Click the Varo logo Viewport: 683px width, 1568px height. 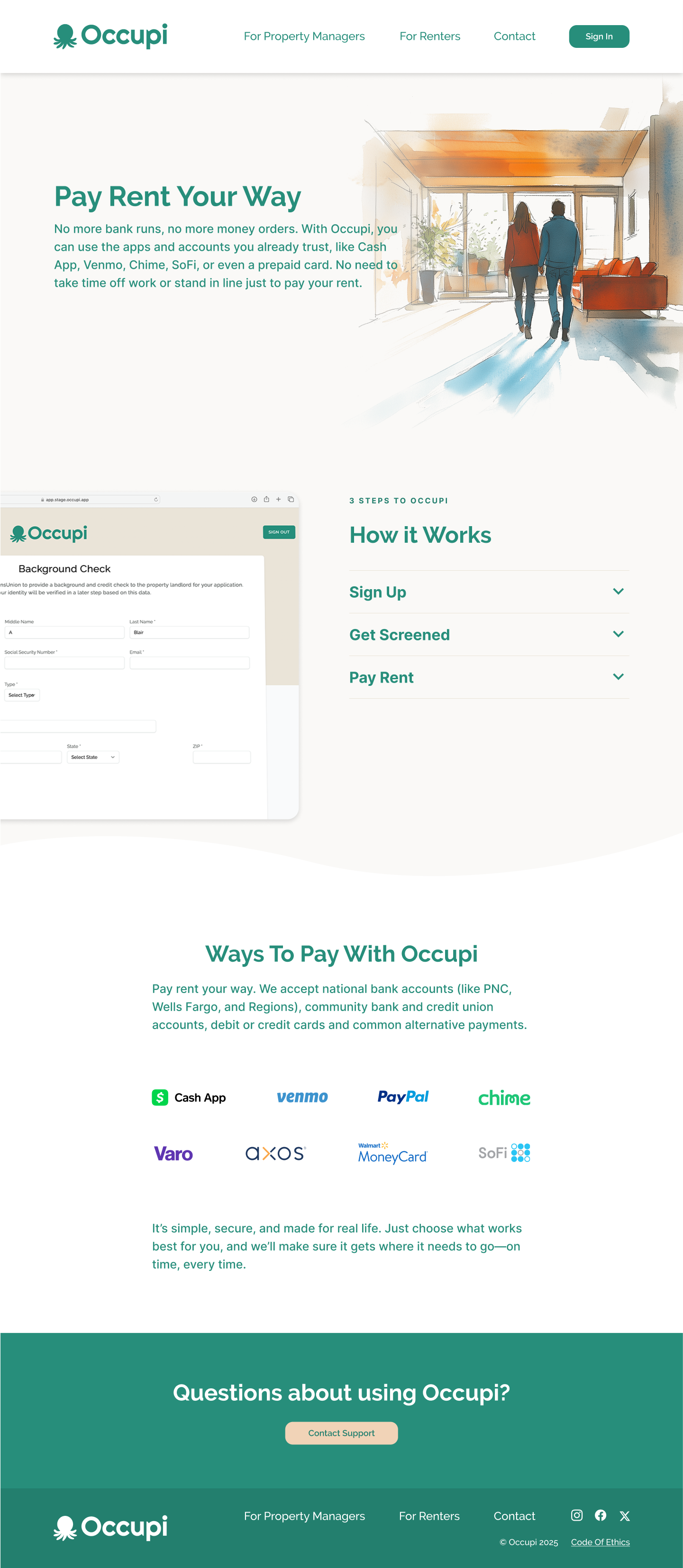(173, 1153)
